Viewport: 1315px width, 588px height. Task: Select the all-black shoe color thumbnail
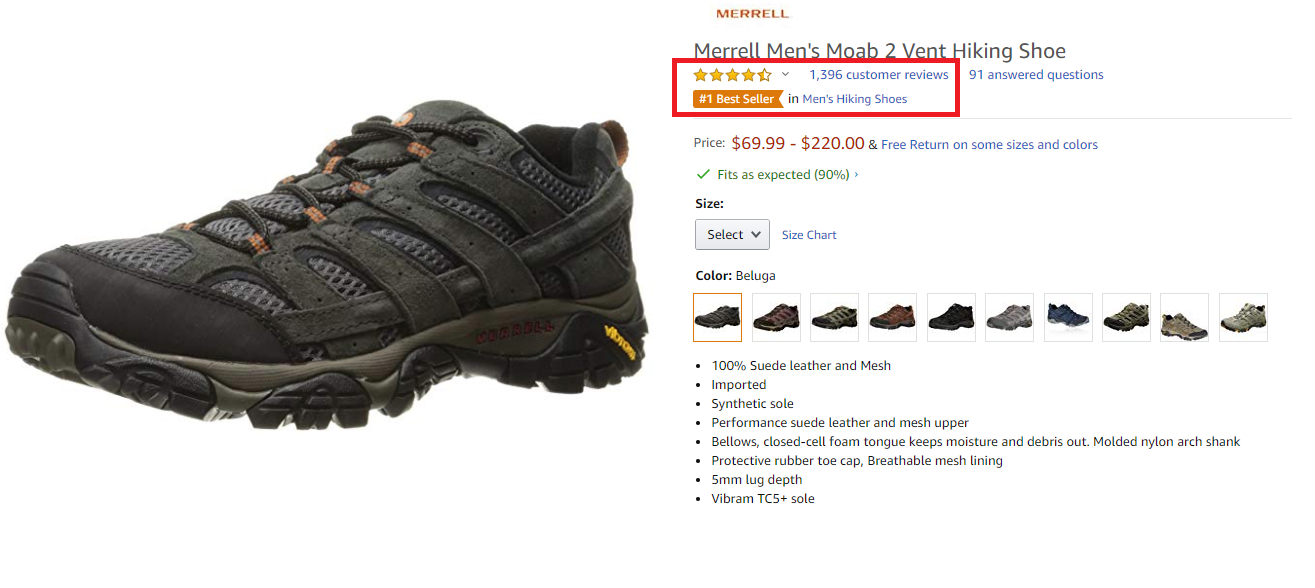point(951,318)
